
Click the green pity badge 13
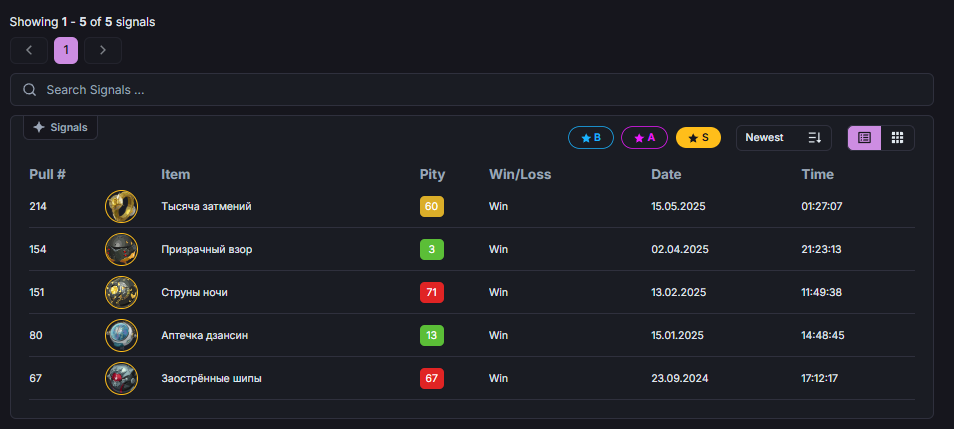(x=431, y=335)
